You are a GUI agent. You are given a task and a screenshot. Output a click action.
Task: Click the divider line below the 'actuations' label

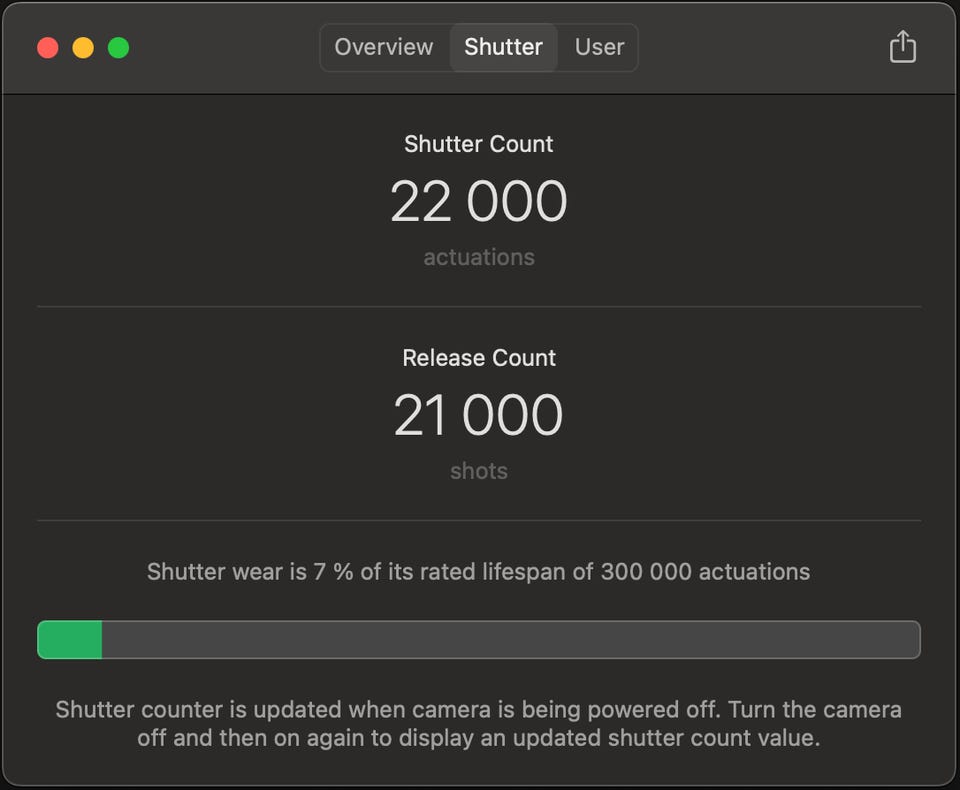(x=479, y=306)
